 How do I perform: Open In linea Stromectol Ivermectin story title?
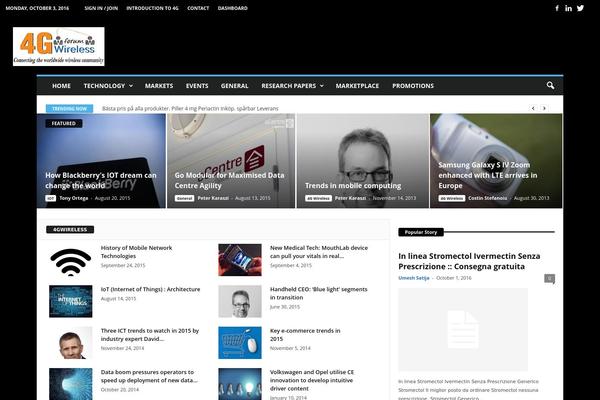tap(469, 261)
